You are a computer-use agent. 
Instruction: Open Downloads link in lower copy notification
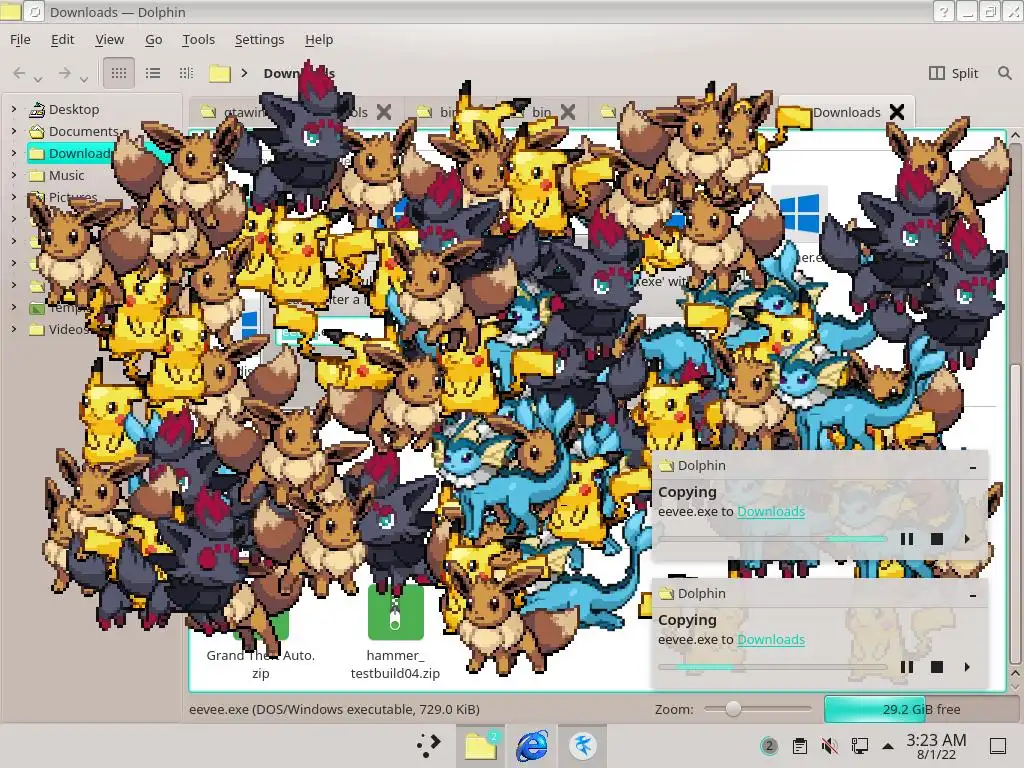[771, 639]
